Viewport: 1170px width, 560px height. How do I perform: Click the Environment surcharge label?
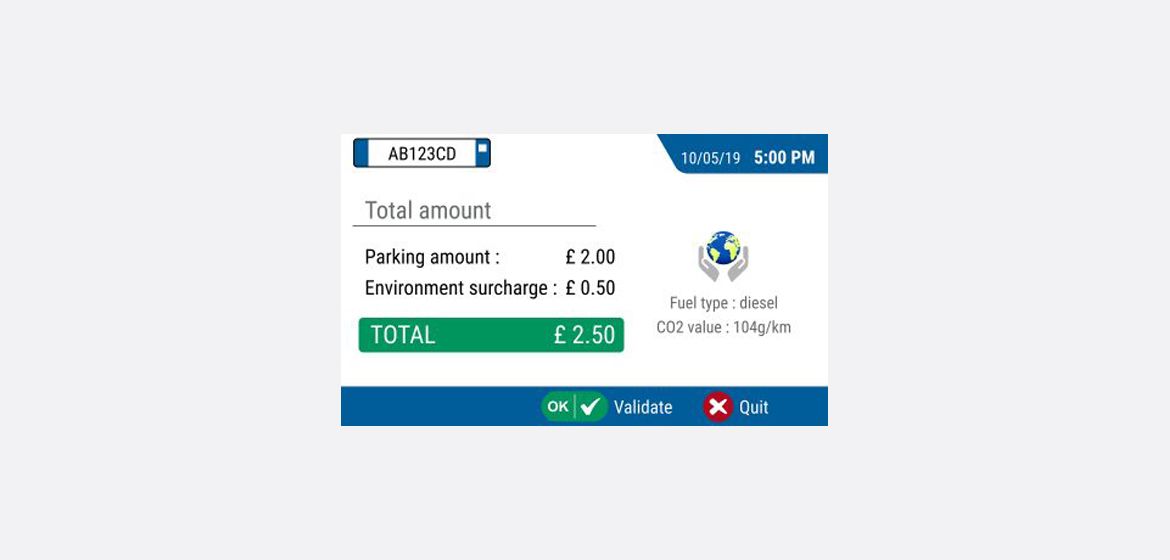tap(461, 288)
